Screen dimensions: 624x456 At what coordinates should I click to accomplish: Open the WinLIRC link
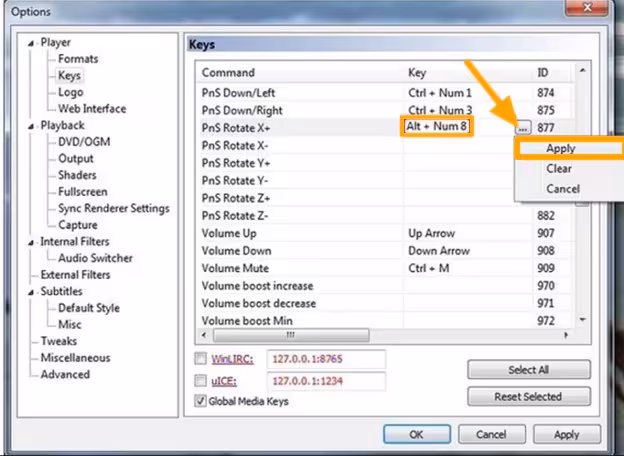pyautogui.click(x=232, y=359)
